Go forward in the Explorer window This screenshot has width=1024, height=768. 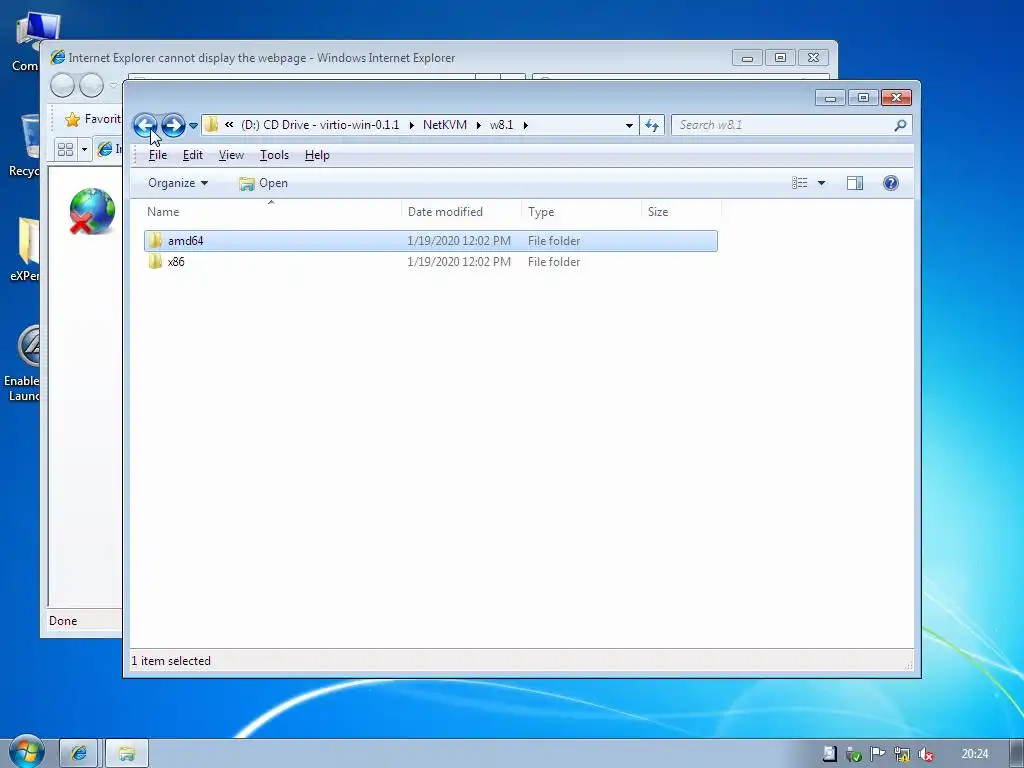pyautogui.click(x=173, y=125)
